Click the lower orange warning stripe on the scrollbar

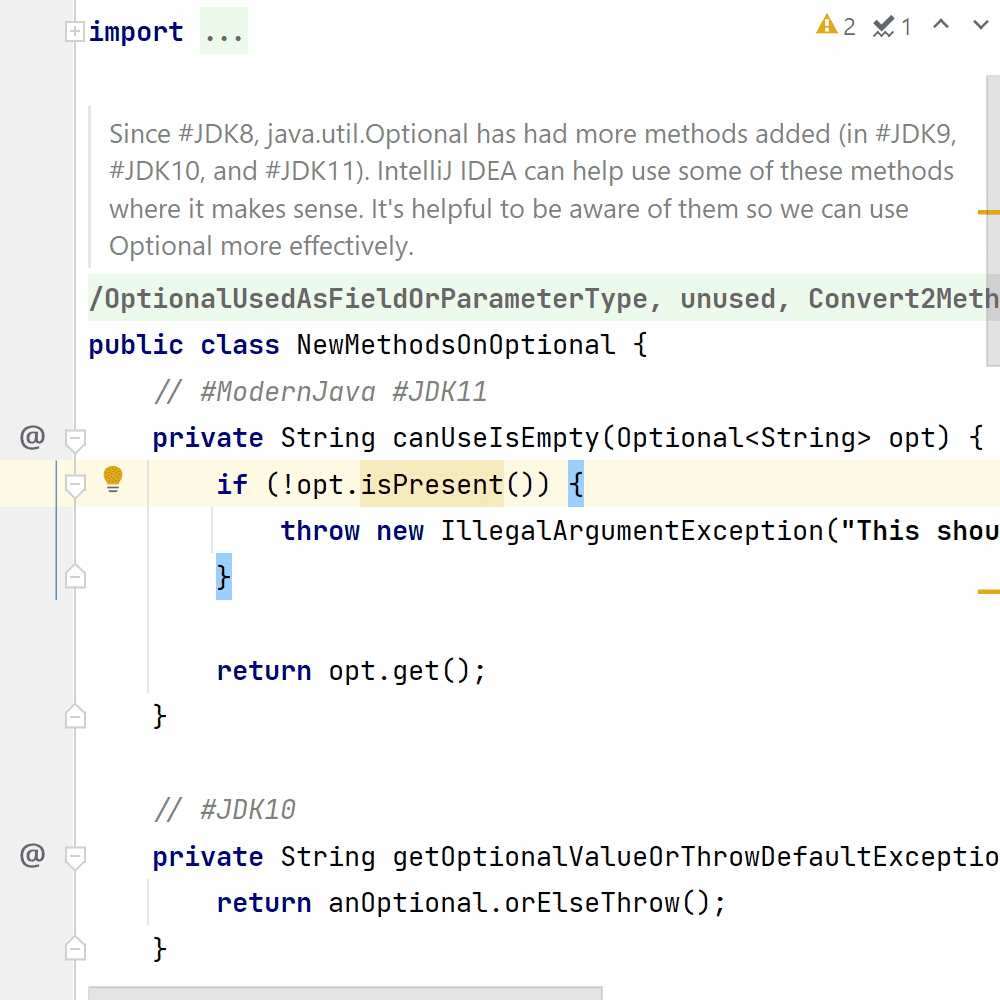(989, 592)
